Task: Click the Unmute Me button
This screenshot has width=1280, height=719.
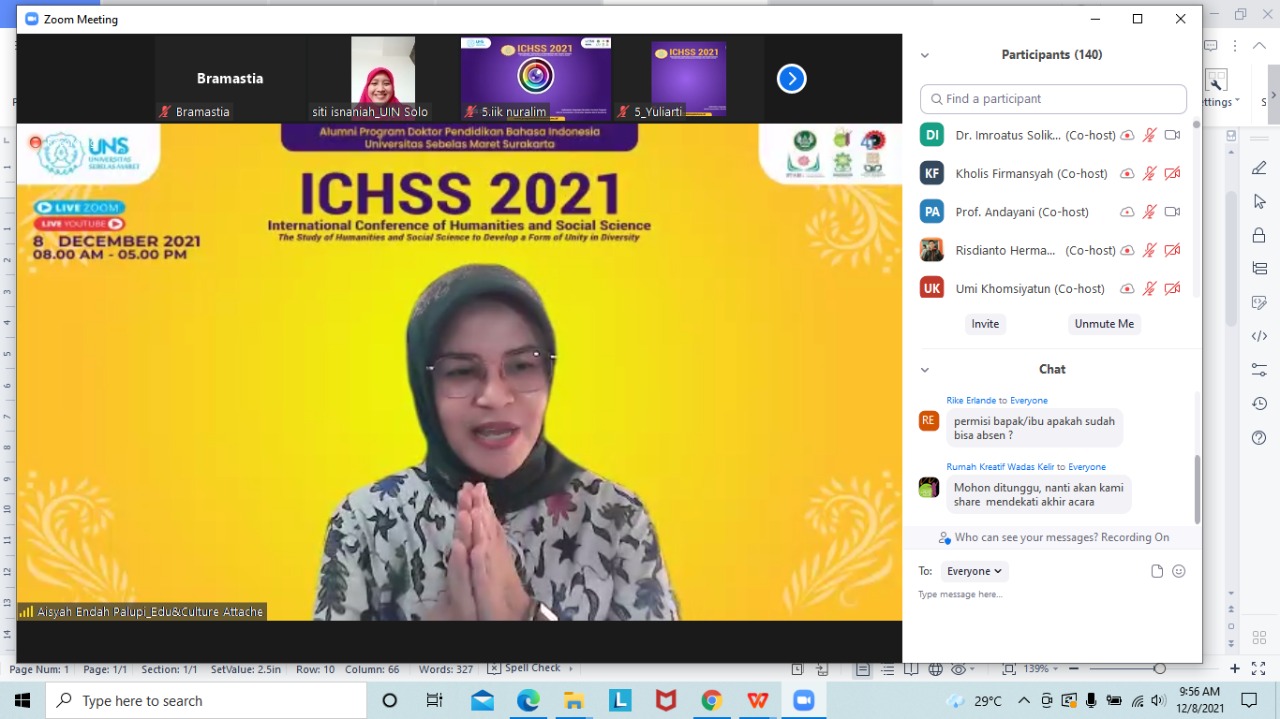Action: pos(1104,324)
